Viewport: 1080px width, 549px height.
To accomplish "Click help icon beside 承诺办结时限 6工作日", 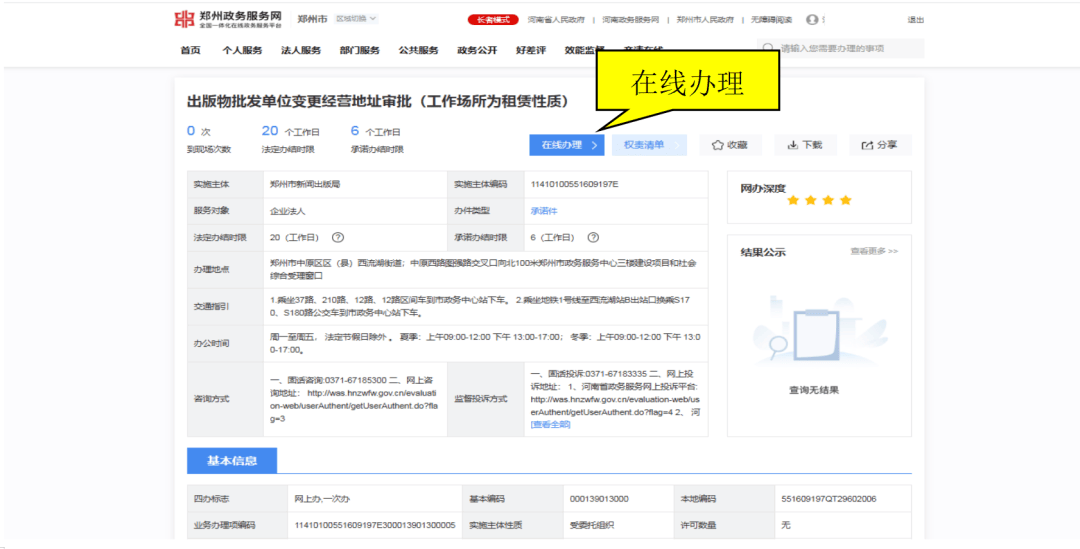I will click(x=593, y=238).
